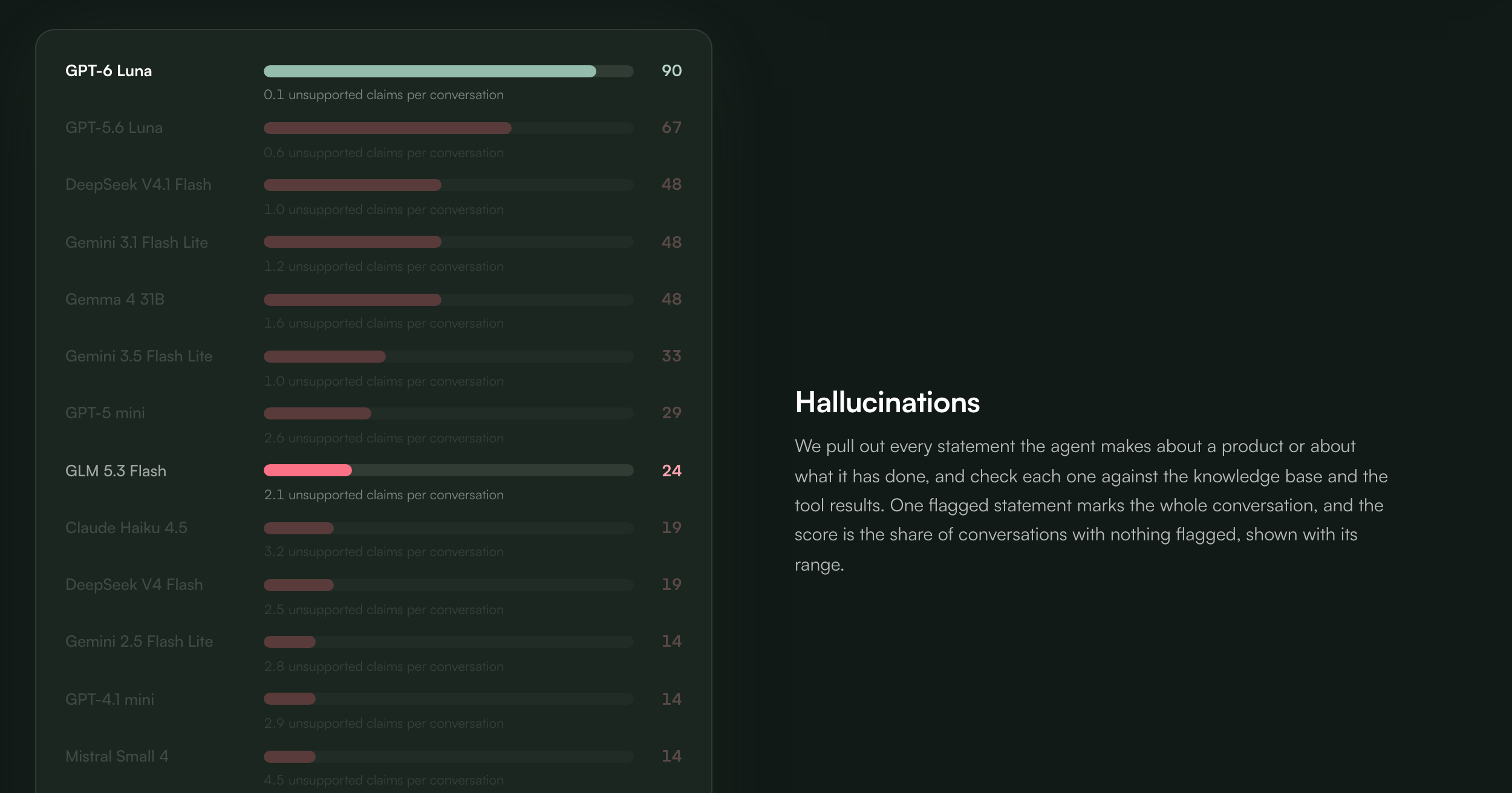Click the GPT-5 mini label
The image size is (1512, 793).
point(105,413)
